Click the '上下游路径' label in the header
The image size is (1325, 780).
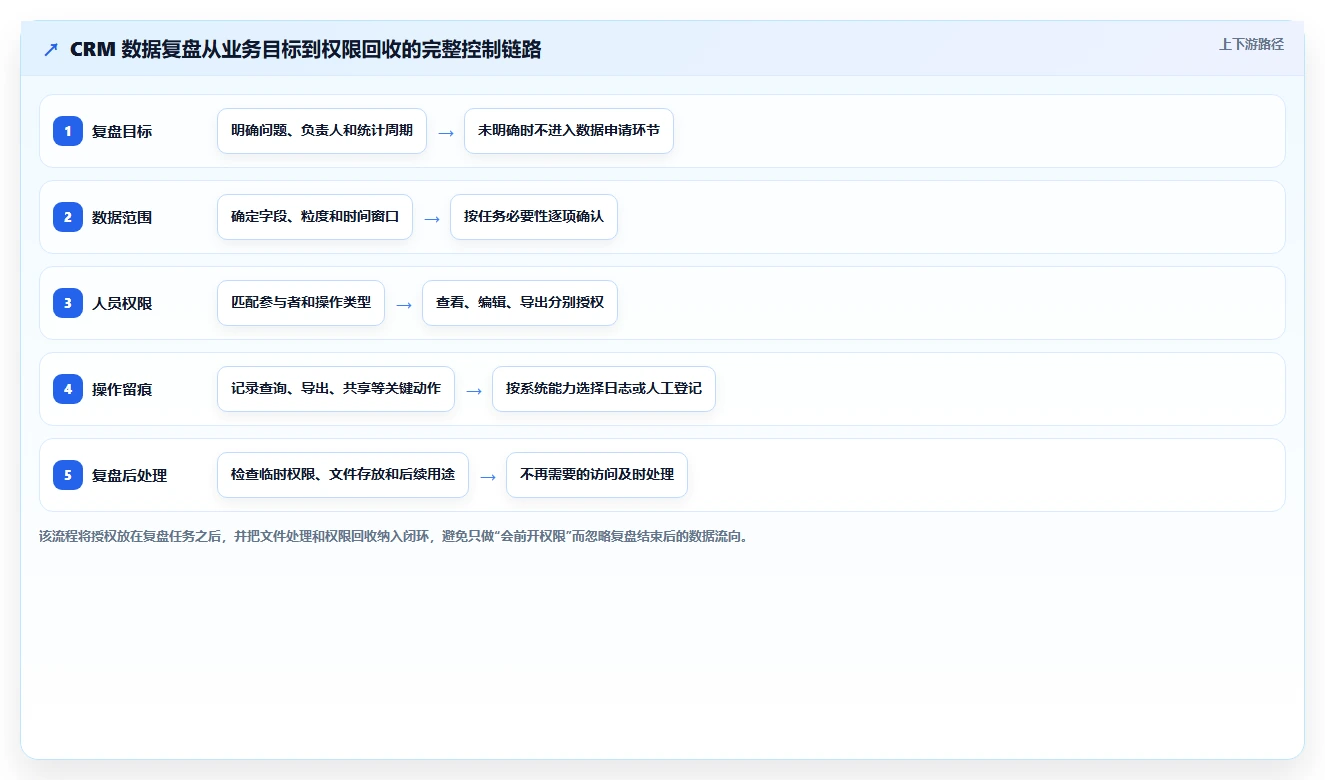(x=1251, y=44)
